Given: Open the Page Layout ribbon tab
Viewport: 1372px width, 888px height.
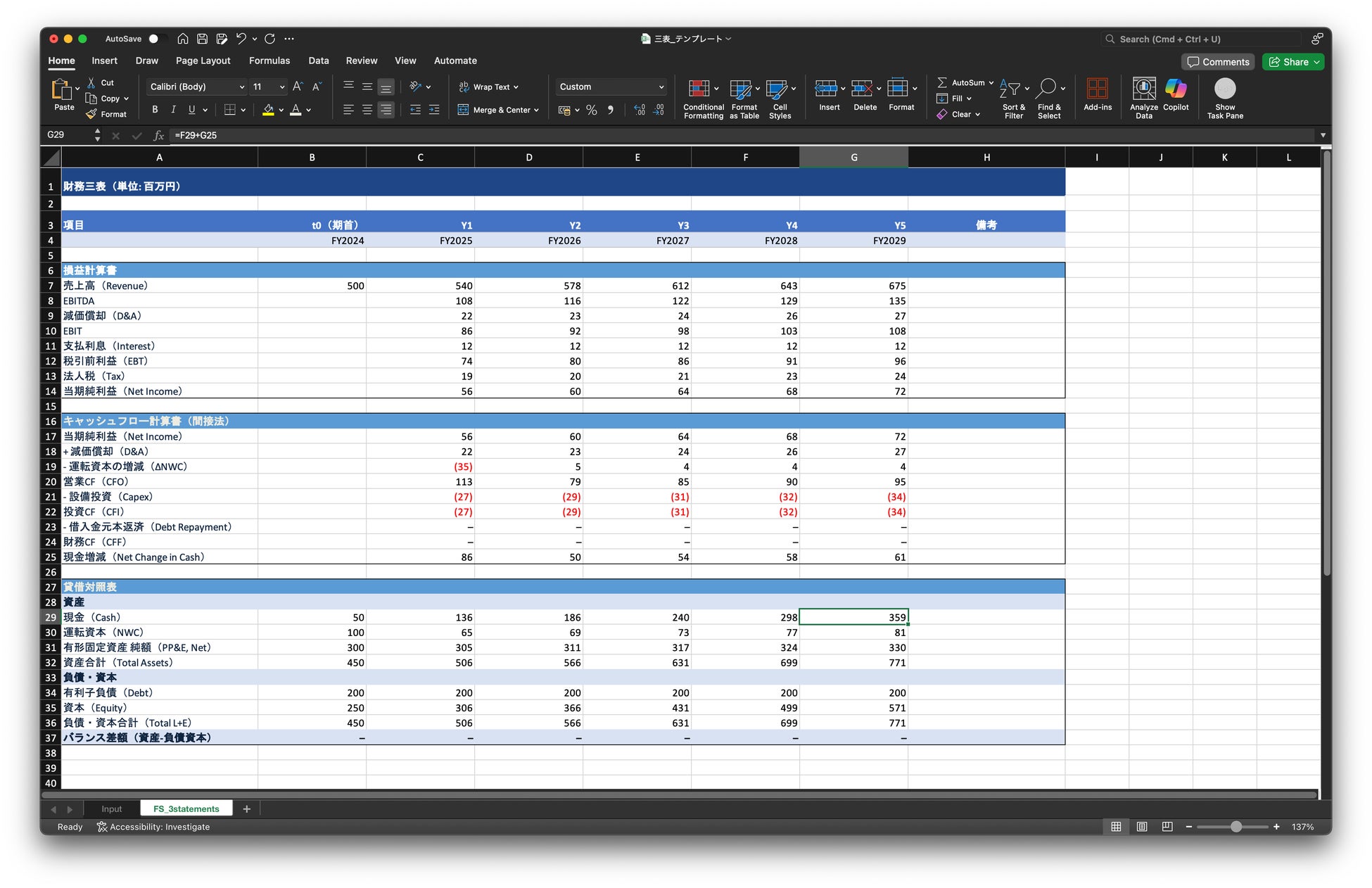Looking at the screenshot, I should click(203, 61).
